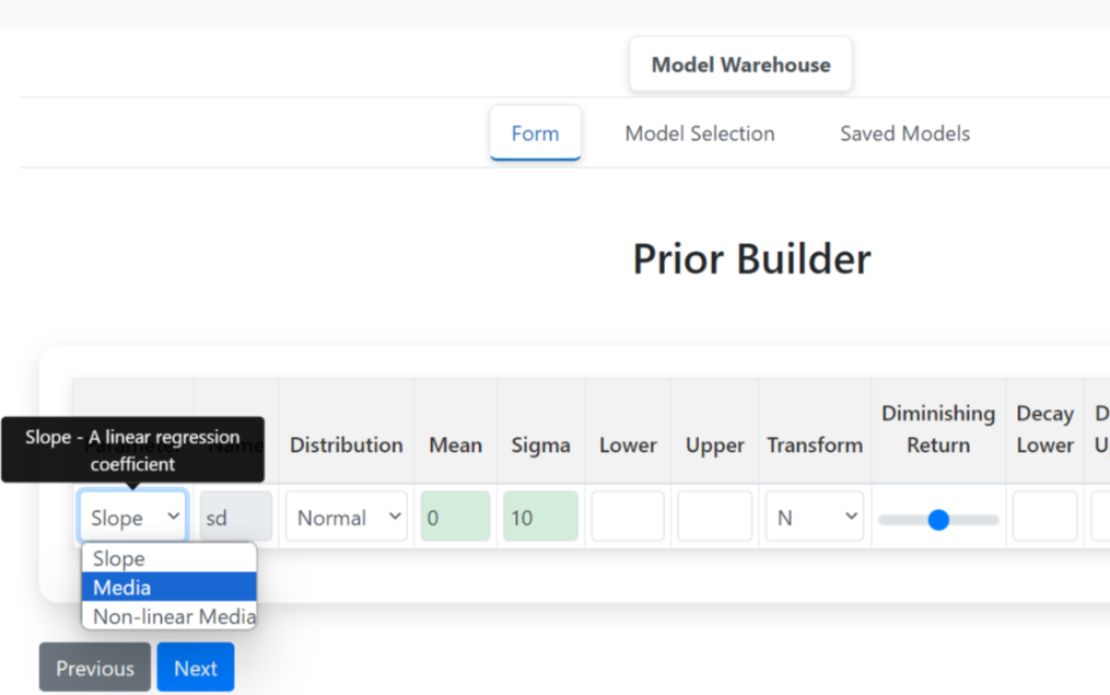The height and width of the screenshot is (695, 1110).
Task: Switch to the Form tab
Action: 535,134
